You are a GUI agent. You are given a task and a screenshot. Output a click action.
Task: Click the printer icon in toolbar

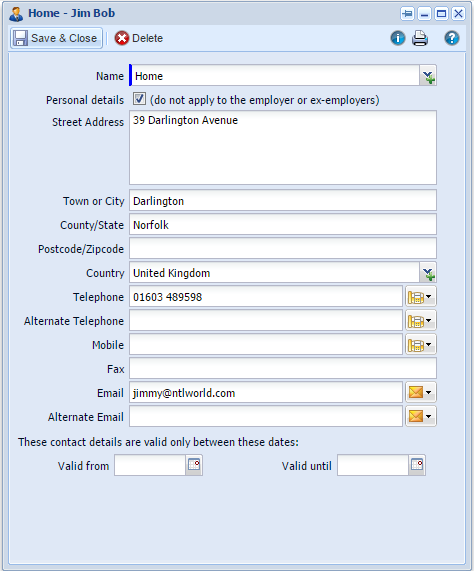(420, 38)
